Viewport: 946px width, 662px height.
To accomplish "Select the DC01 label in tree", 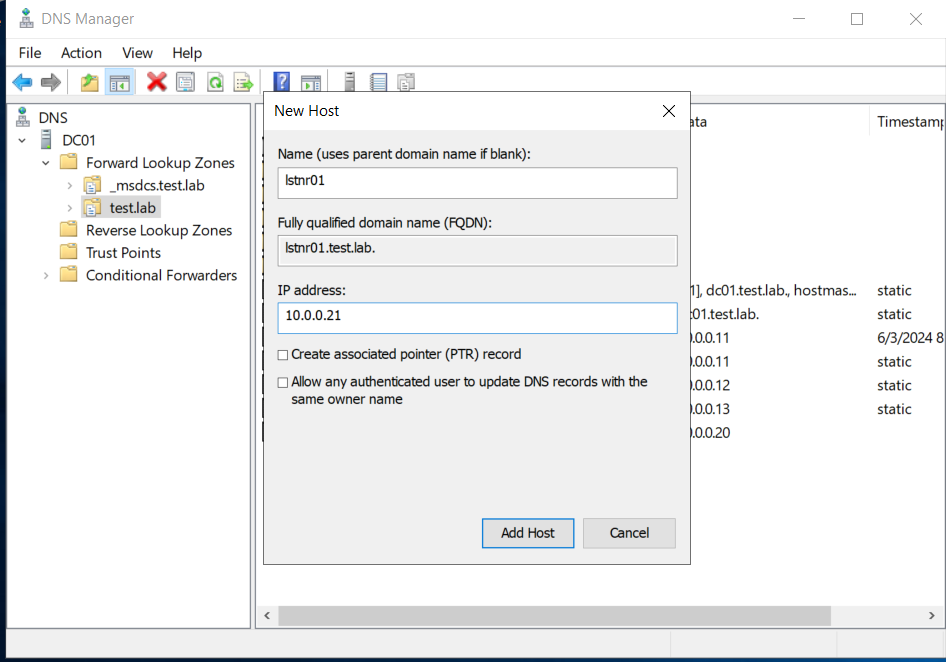I will (78, 141).
